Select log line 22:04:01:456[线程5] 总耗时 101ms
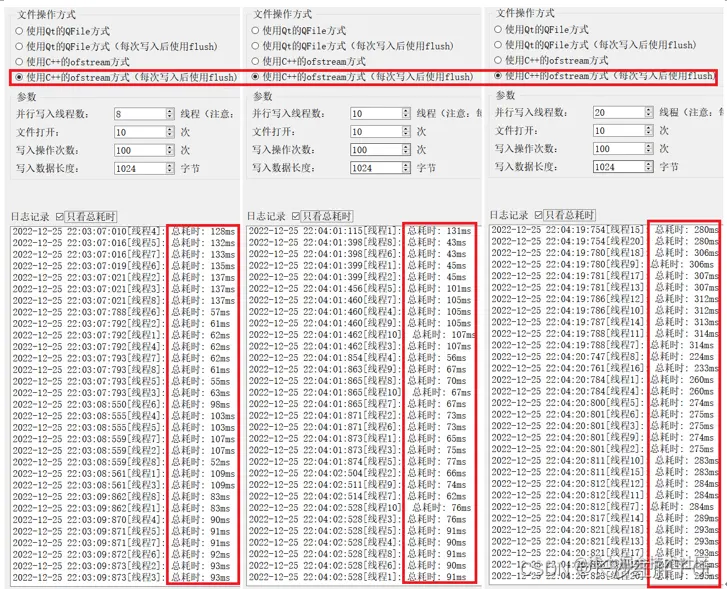The image size is (727, 589). click(x=360, y=288)
